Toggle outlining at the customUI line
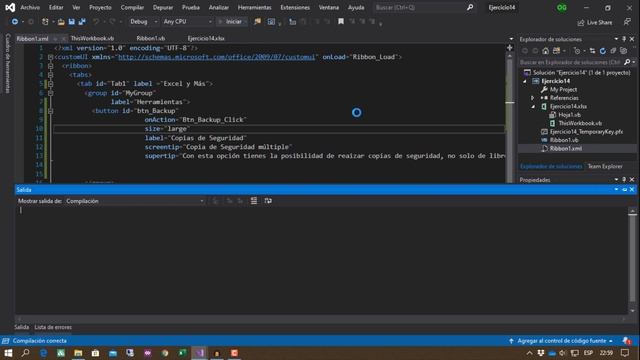Viewport: 640px width, 360px height. click(x=50, y=57)
